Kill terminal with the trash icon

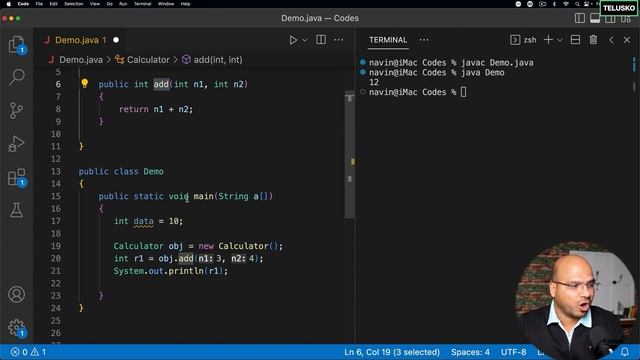593,40
